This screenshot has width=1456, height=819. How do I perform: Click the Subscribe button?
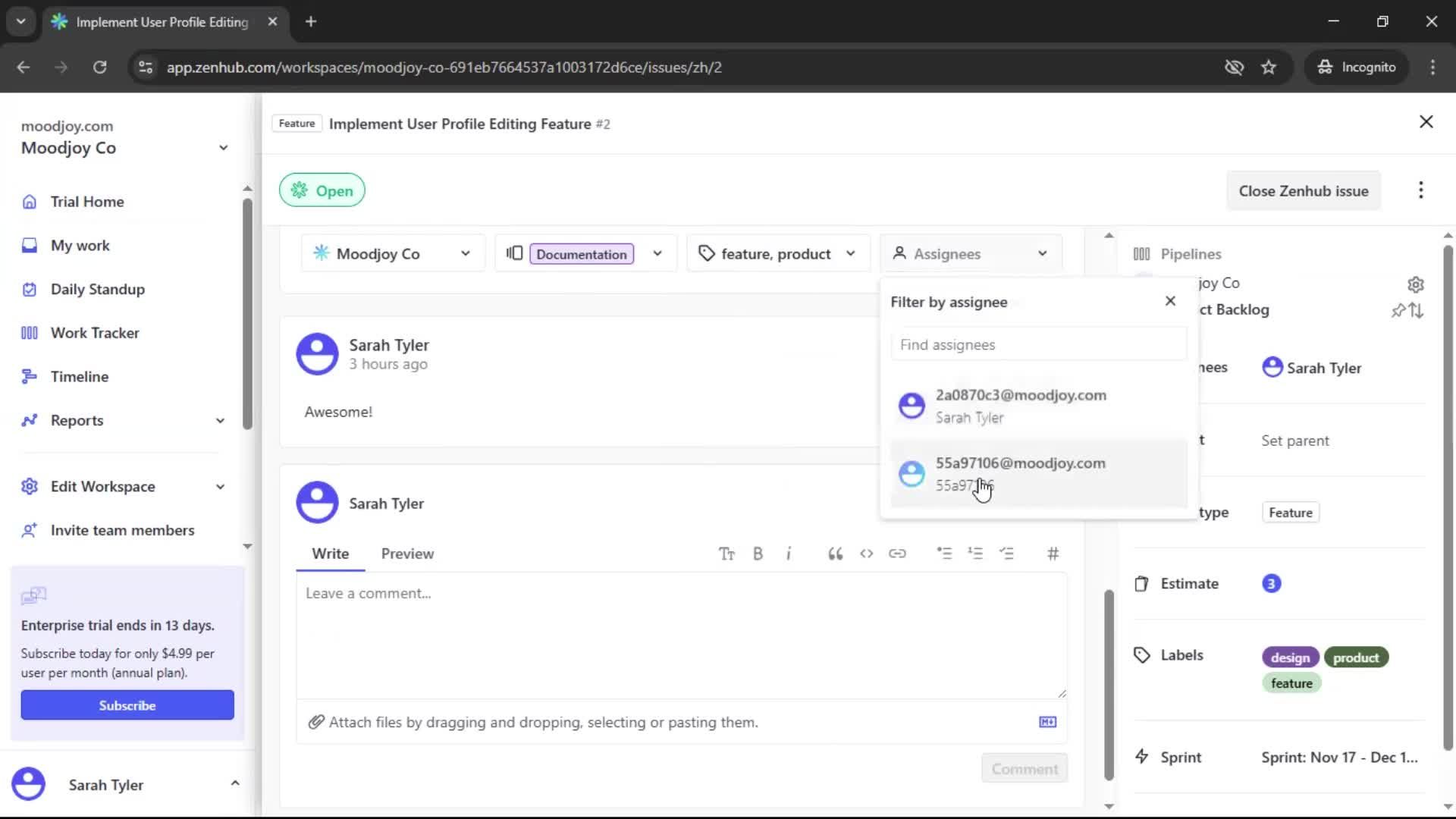pos(127,704)
